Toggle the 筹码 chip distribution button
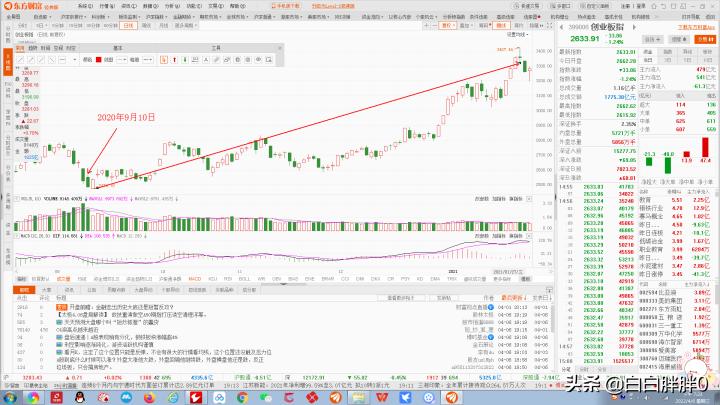Viewport: 720px width, 405px height. (x=484, y=26)
